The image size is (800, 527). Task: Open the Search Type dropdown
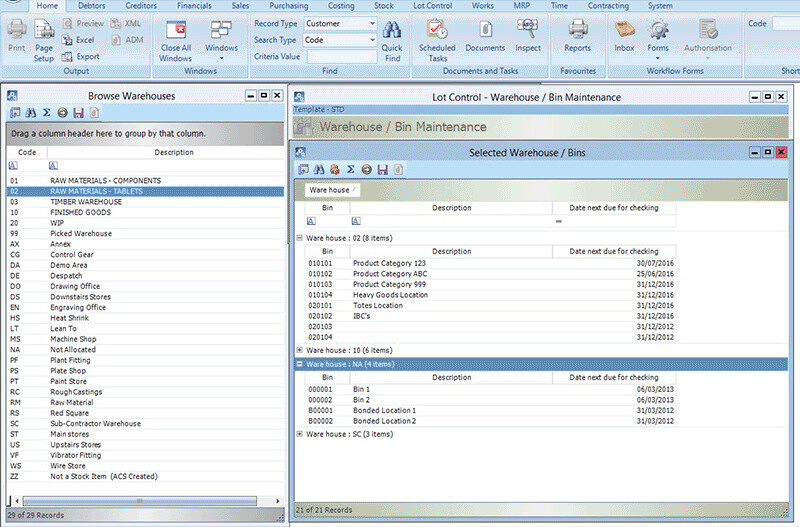click(372, 40)
